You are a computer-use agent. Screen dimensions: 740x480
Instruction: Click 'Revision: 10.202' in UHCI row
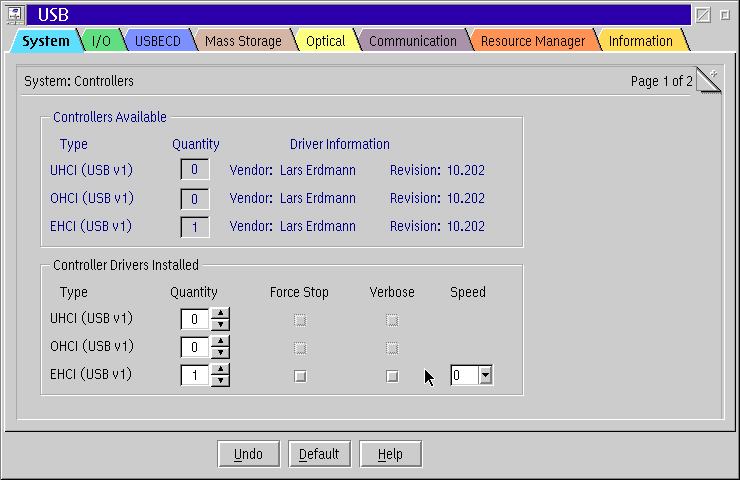[437, 170]
